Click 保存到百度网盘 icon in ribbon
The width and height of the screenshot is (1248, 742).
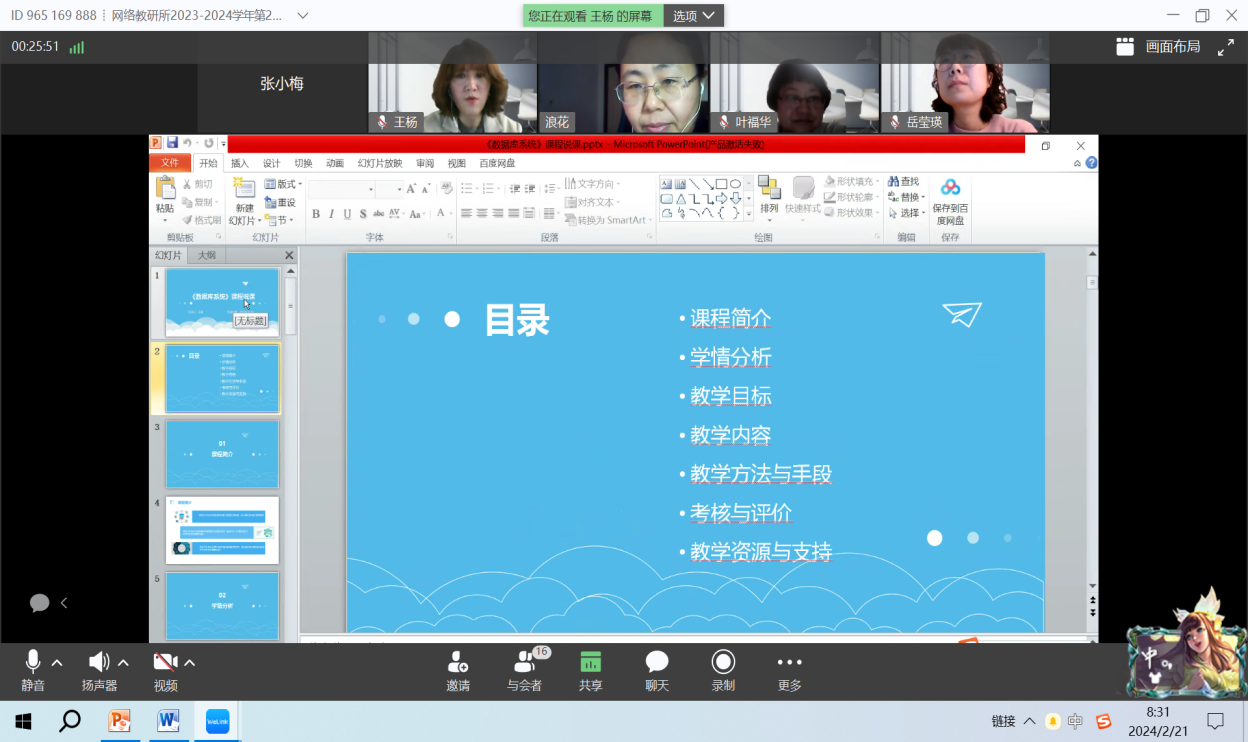950,201
